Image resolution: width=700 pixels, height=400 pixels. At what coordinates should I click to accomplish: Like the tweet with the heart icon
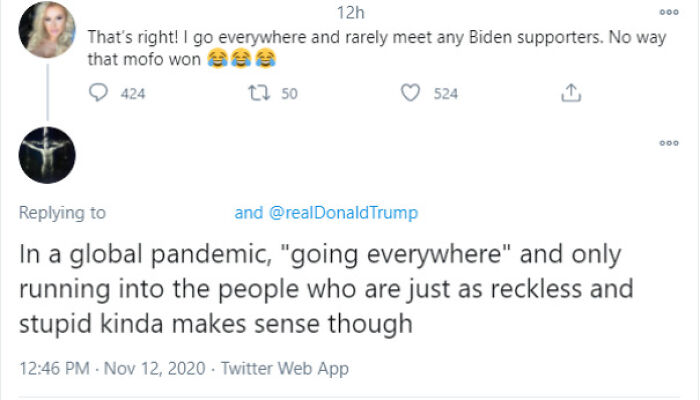410,93
